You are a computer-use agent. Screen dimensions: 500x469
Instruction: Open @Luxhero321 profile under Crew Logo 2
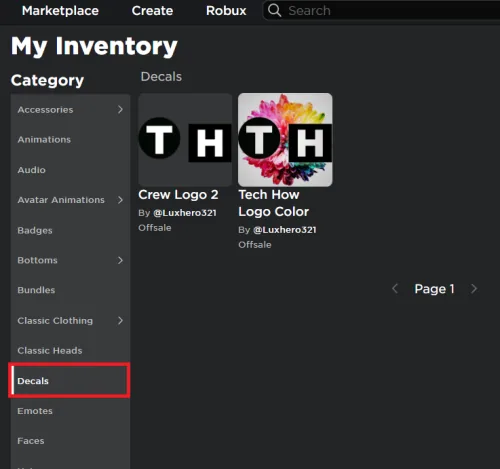(x=185, y=213)
